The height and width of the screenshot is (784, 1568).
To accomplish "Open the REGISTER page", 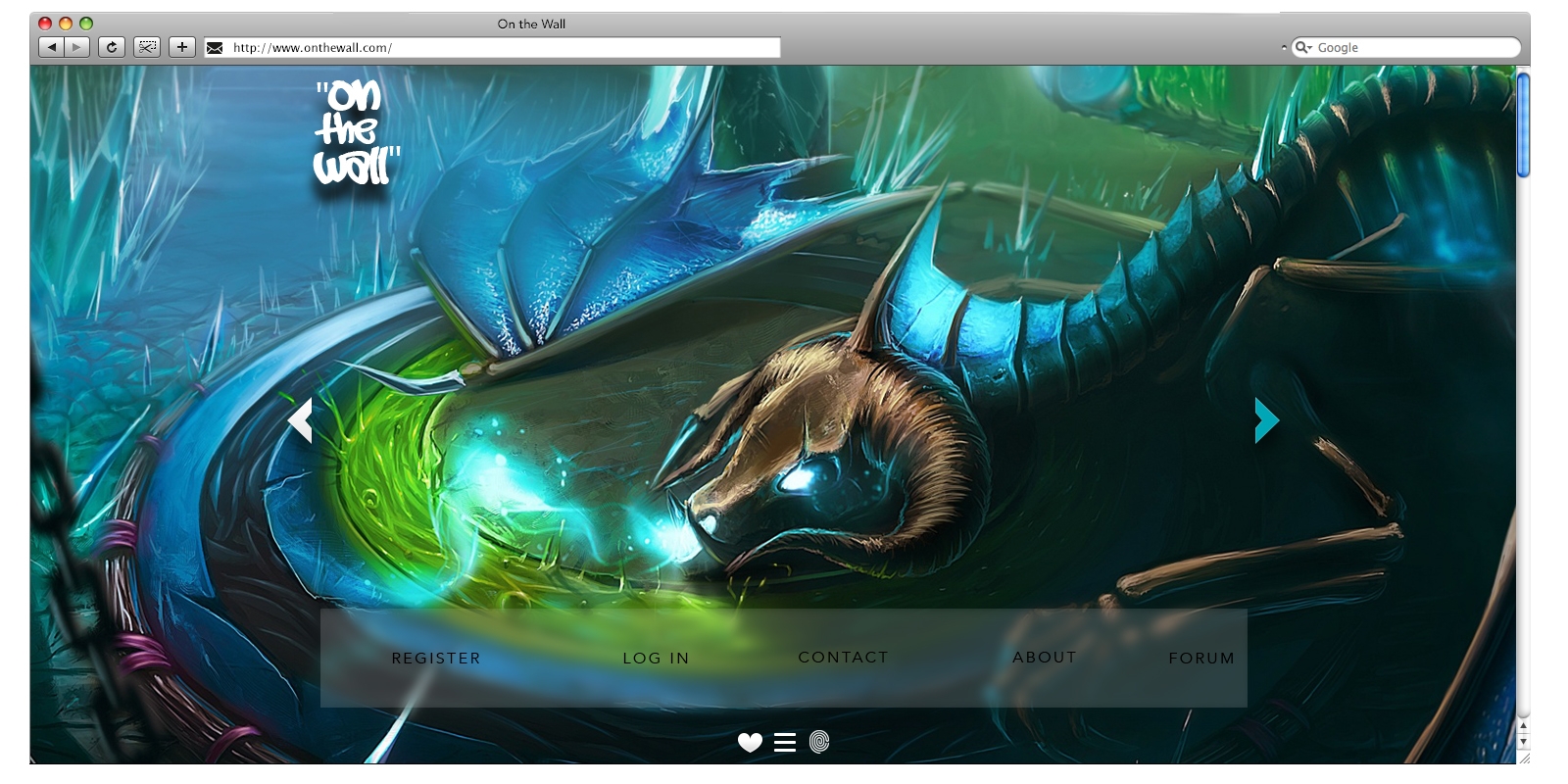I will pos(436,659).
